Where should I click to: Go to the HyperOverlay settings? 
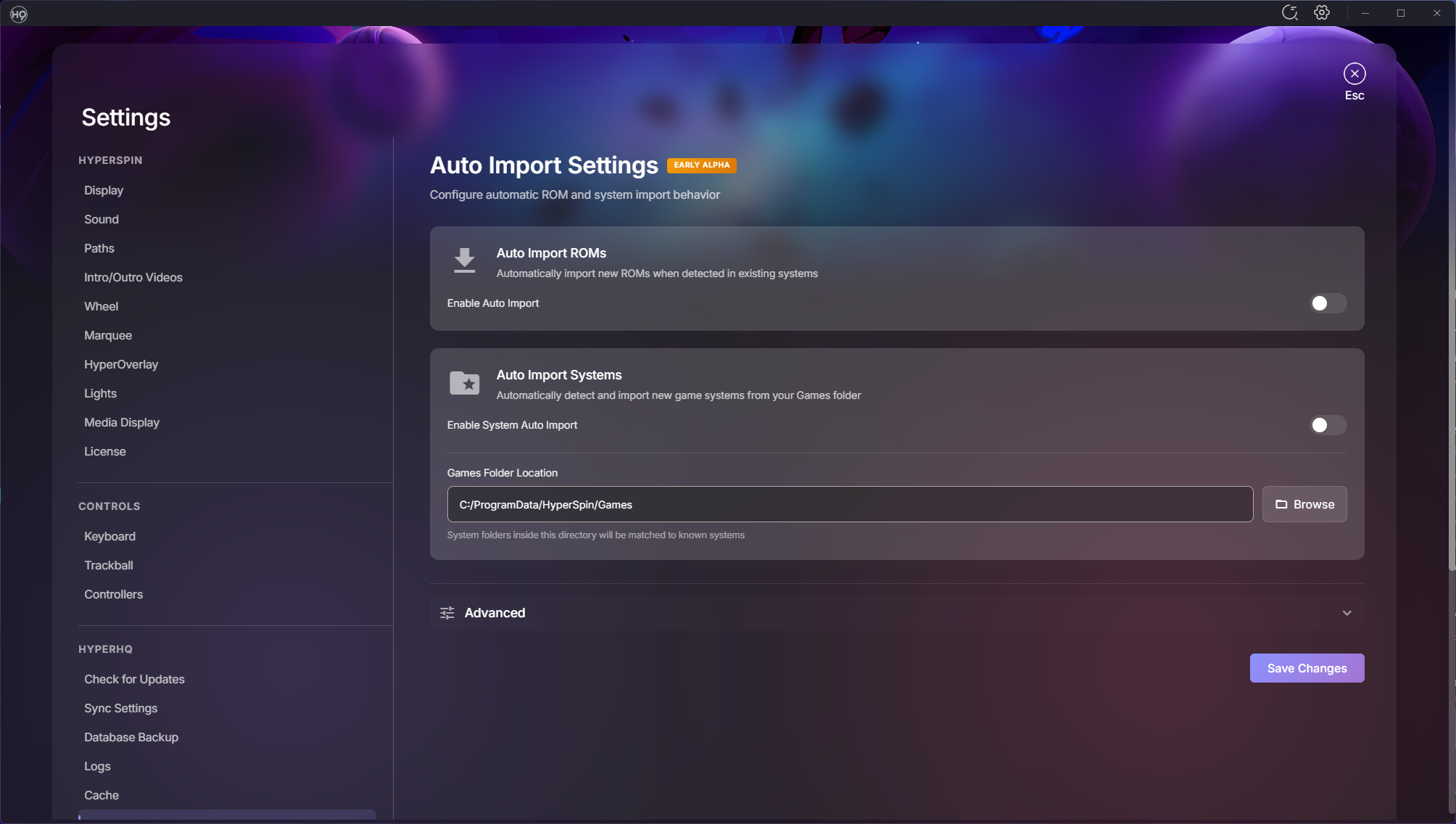tap(121, 364)
